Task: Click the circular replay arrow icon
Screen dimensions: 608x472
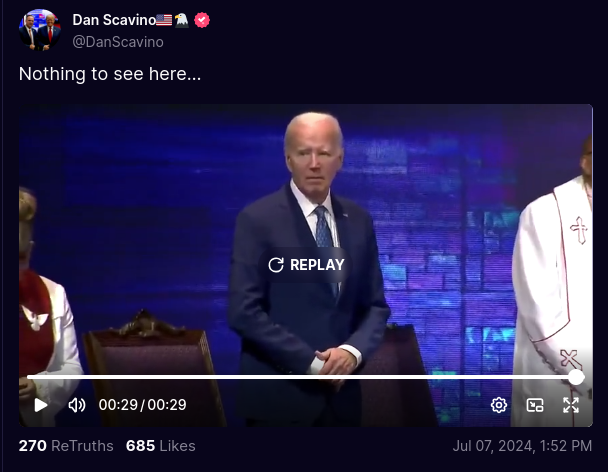Action: (x=276, y=265)
